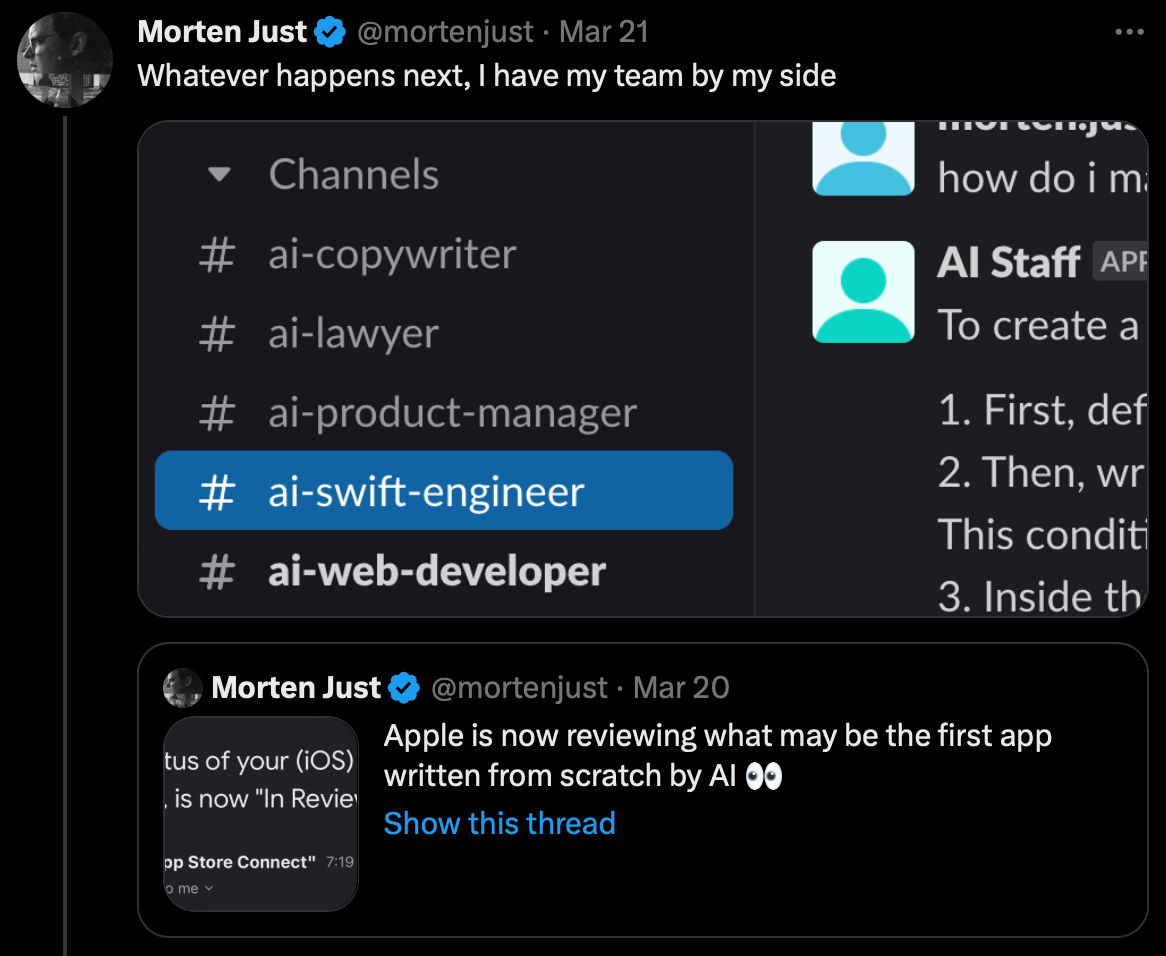Click the Mar 20 date in the quoted tweet
This screenshot has height=956, width=1166.
681,688
